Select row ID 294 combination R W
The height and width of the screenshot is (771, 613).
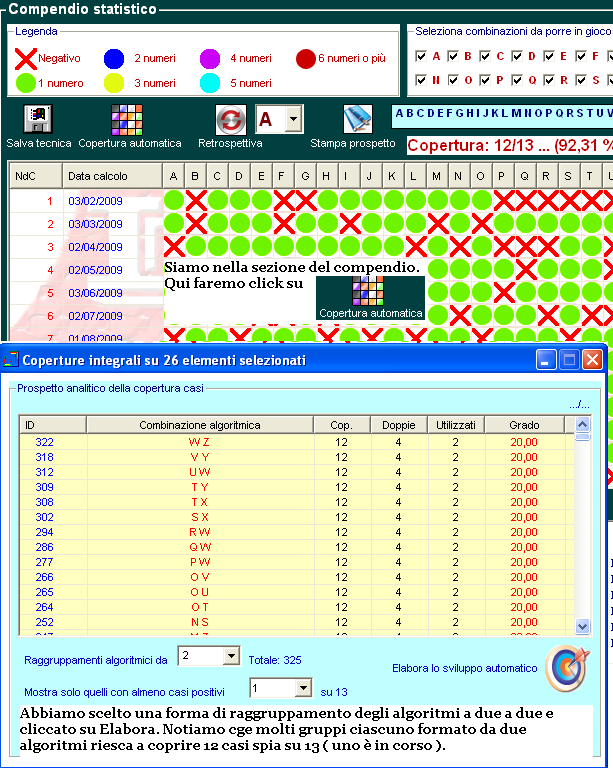pyautogui.click(x=296, y=532)
